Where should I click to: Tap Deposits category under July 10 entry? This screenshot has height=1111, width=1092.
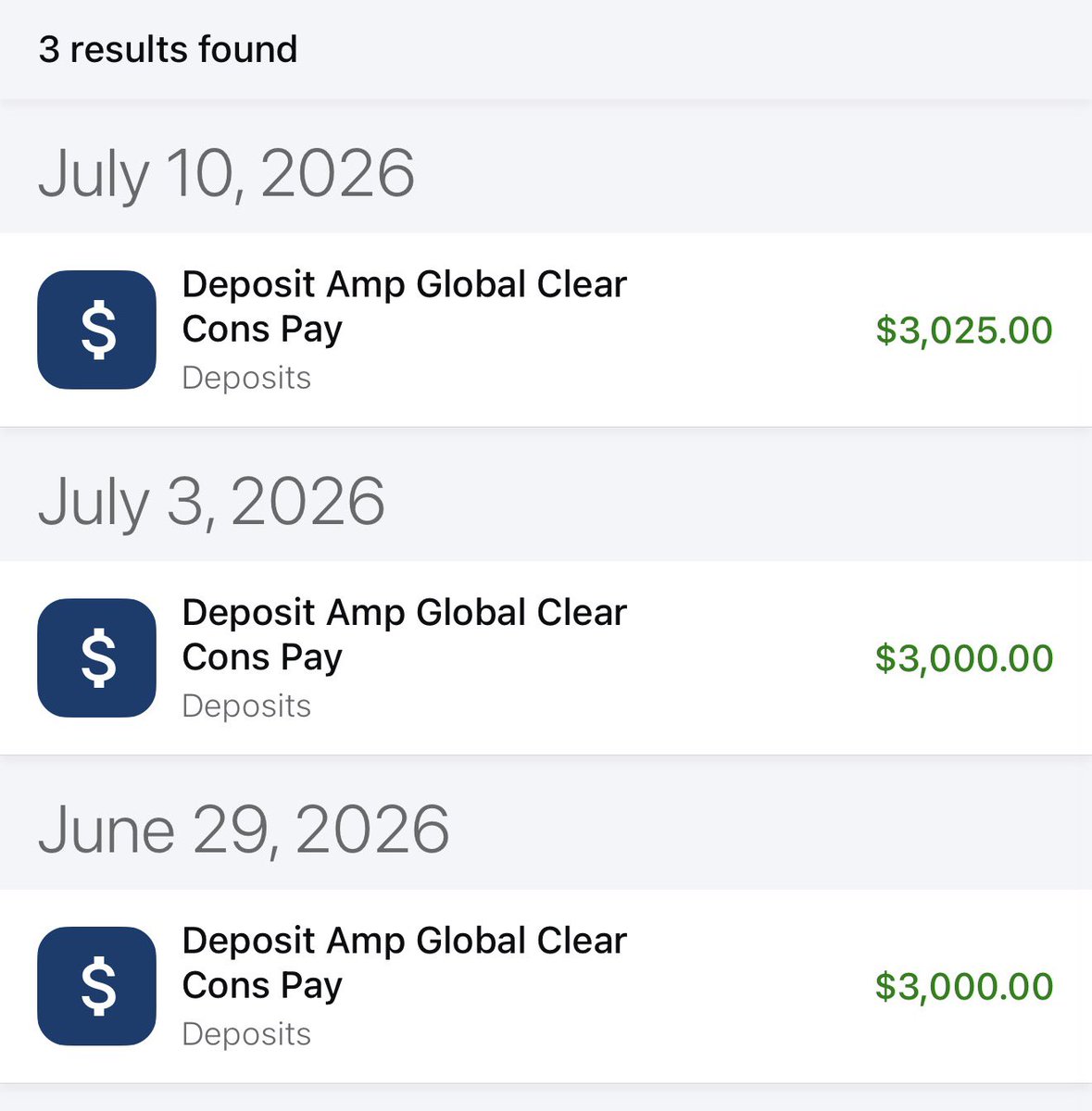click(x=246, y=379)
